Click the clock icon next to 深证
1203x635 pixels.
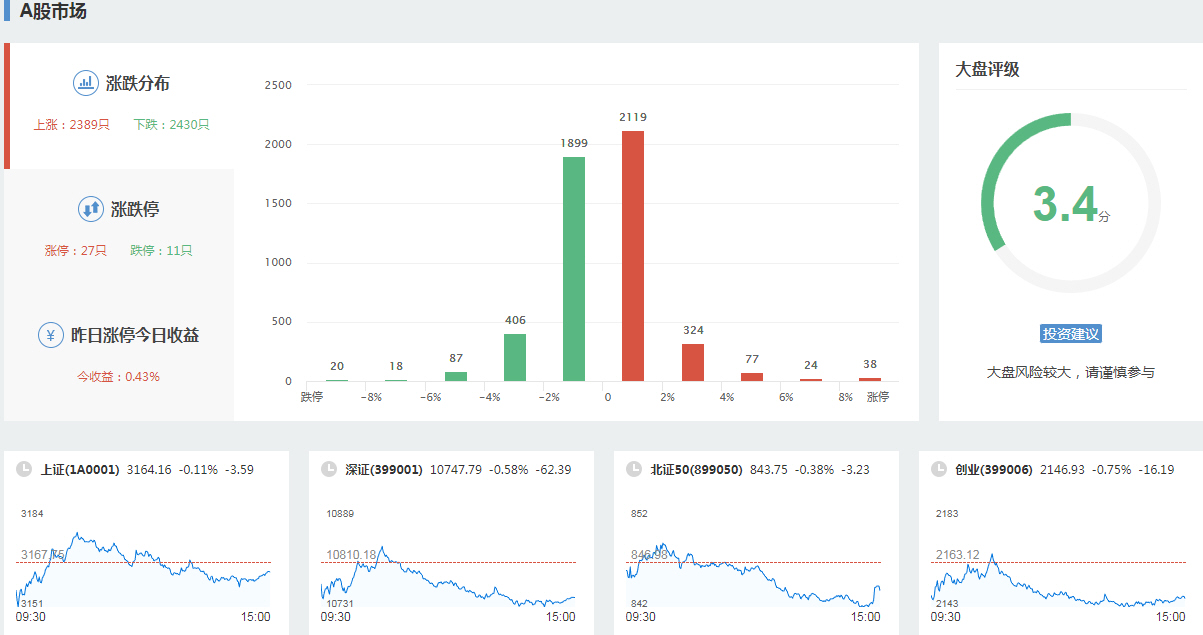pos(328,469)
